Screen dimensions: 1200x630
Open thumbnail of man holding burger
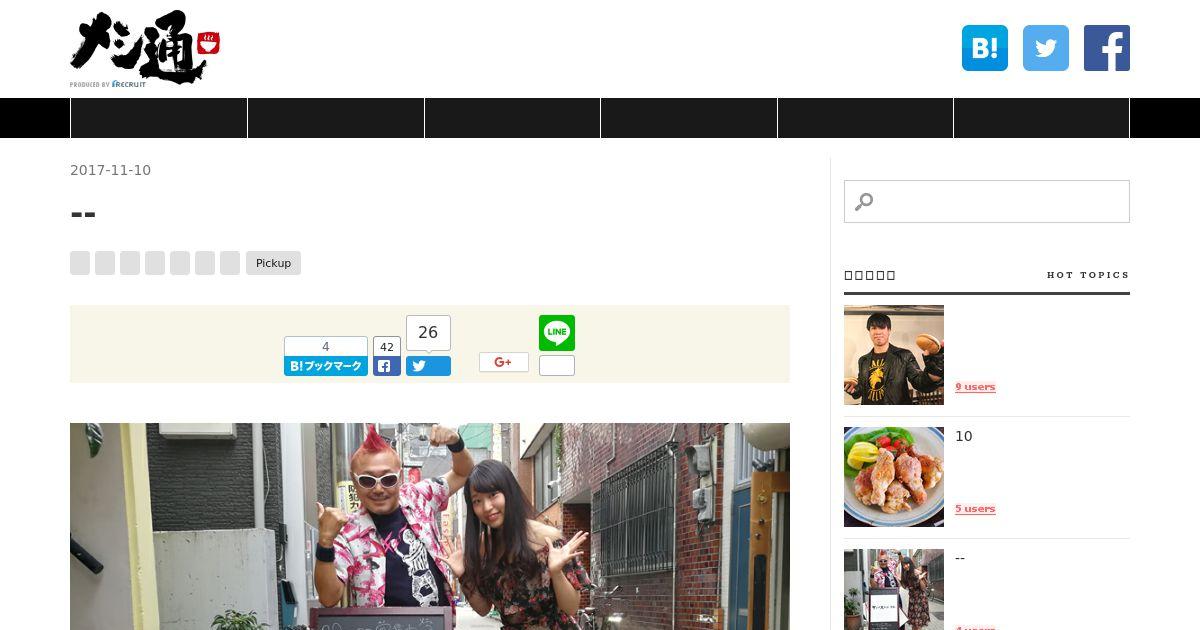coord(894,355)
